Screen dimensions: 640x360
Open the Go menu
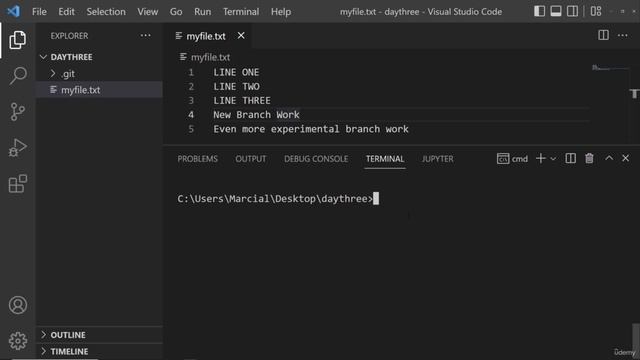click(x=176, y=11)
